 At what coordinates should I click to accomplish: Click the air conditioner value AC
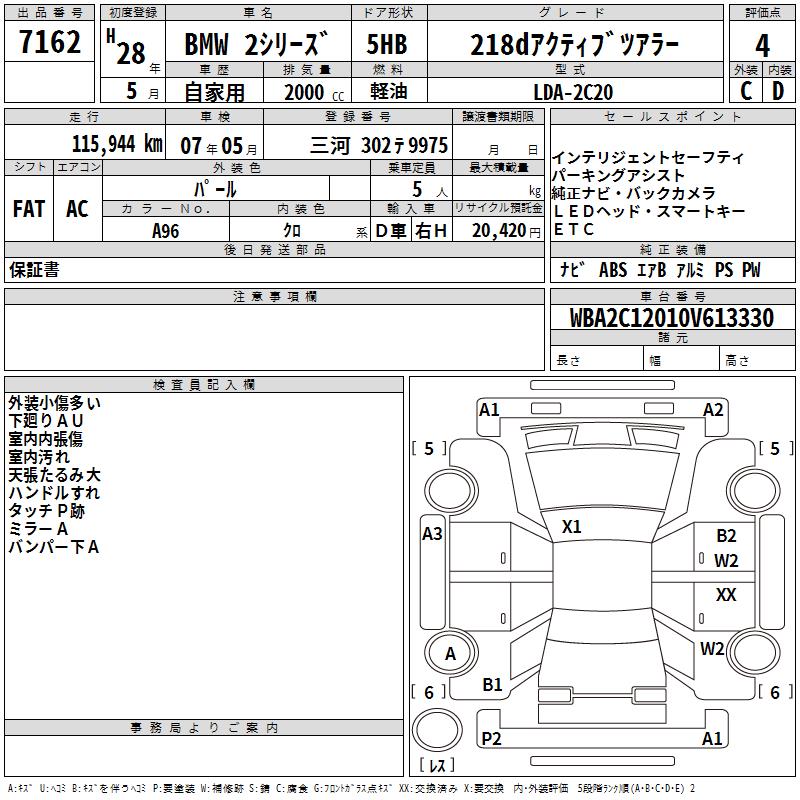pyautogui.click(x=77, y=209)
